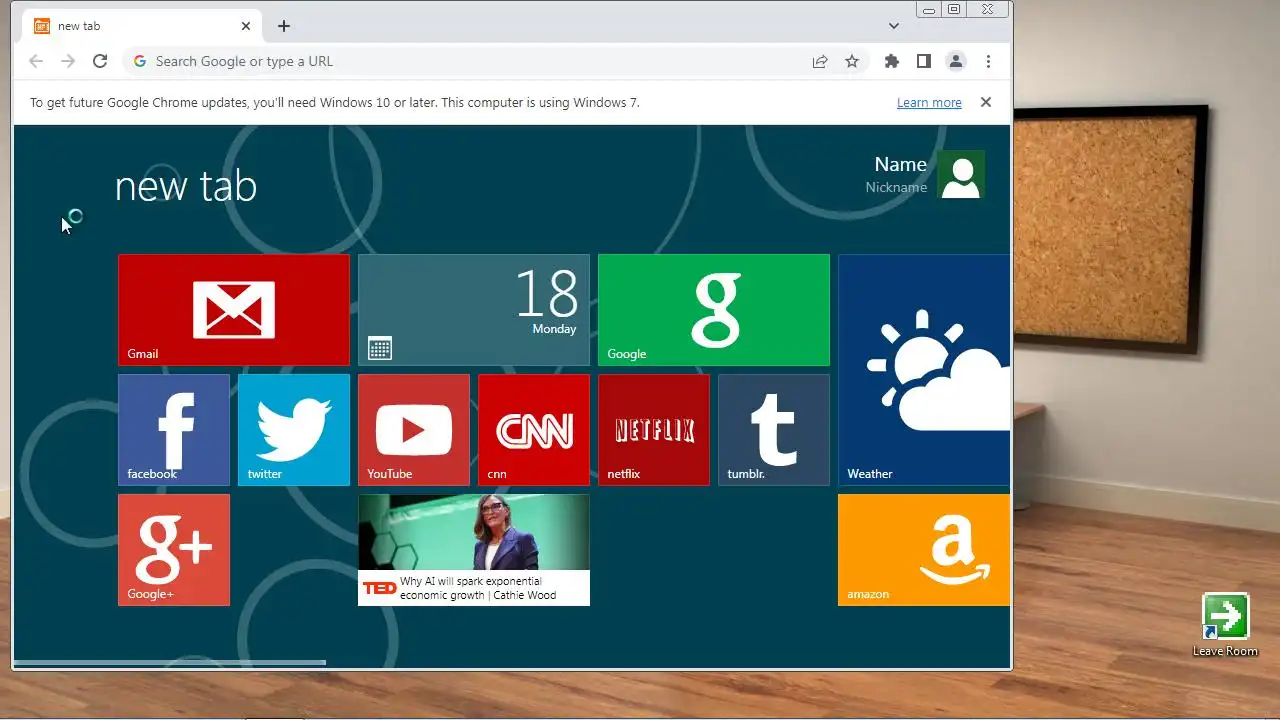Click the back navigation arrow
Image resolution: width=1280 pixels, height=720 pixels.
click(36, 61)
